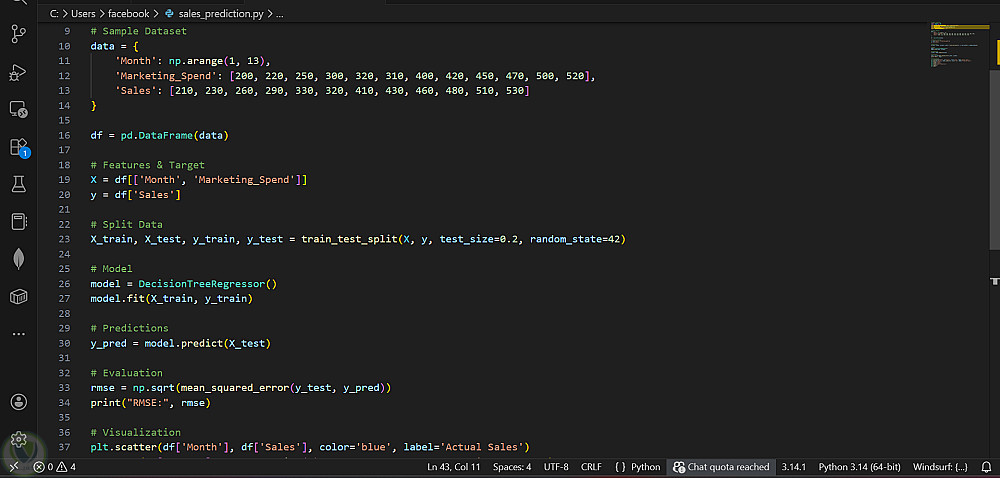Click the Users breadcrumb segment

click(84, 13)
